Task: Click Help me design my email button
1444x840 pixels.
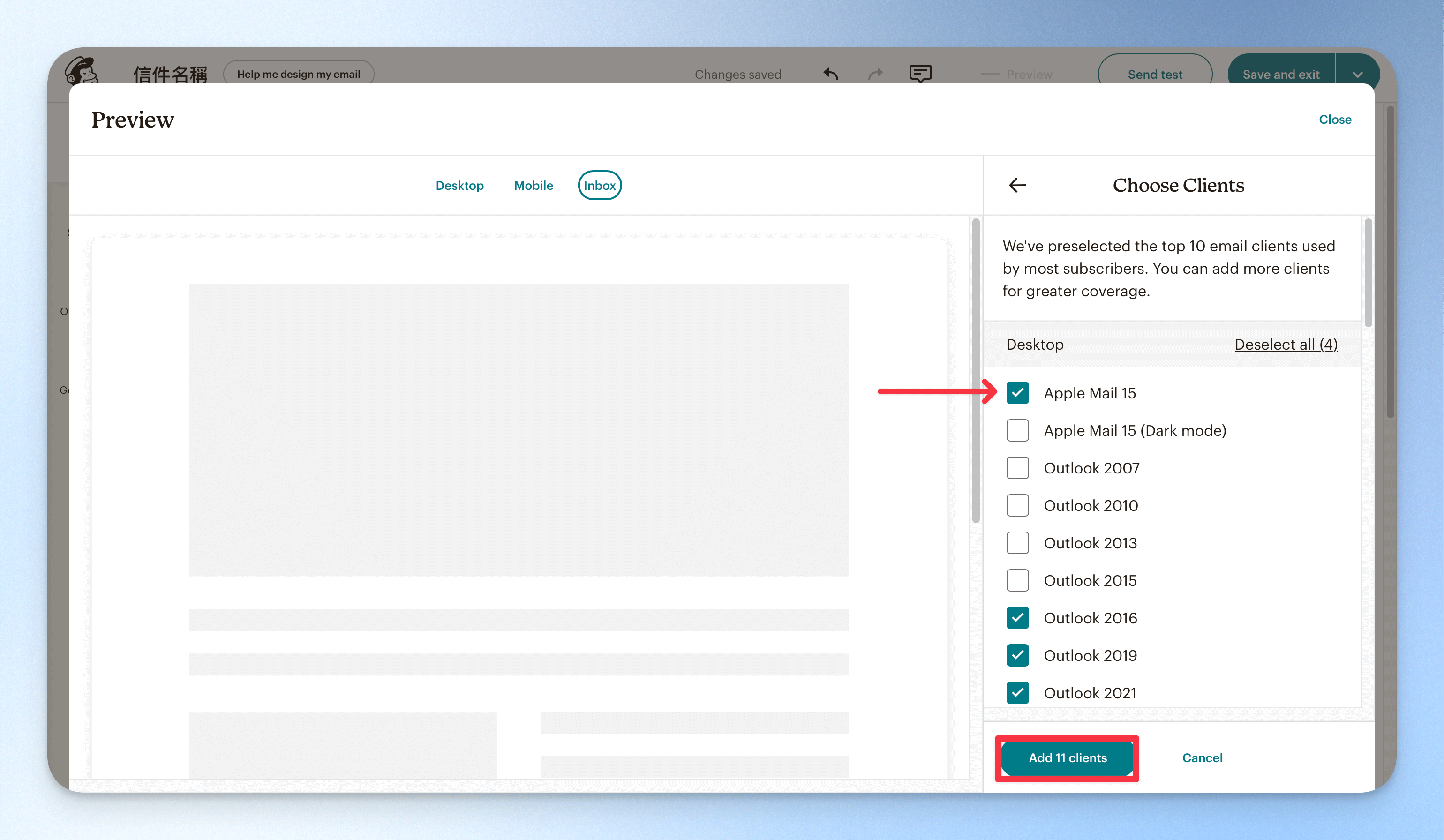Action: pos(299,74)
